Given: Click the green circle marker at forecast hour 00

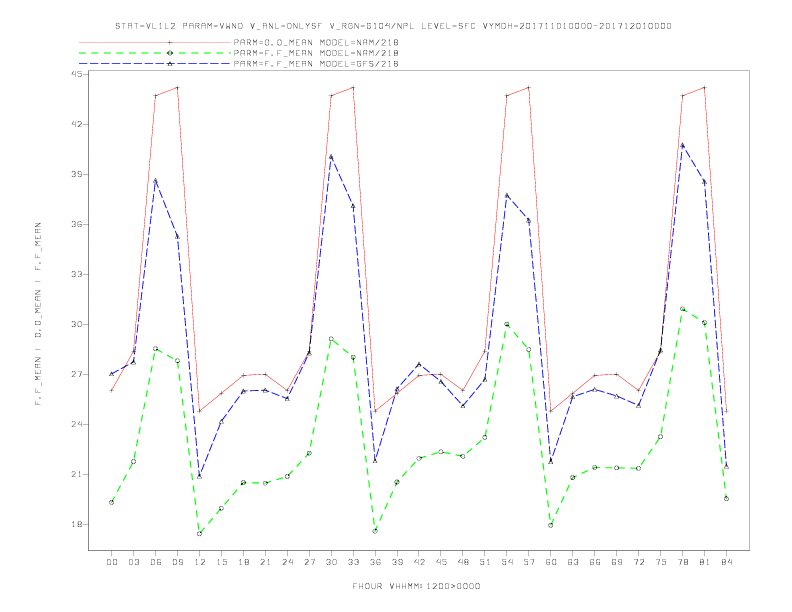Looking at the screenshot, I should click(112, 502).
